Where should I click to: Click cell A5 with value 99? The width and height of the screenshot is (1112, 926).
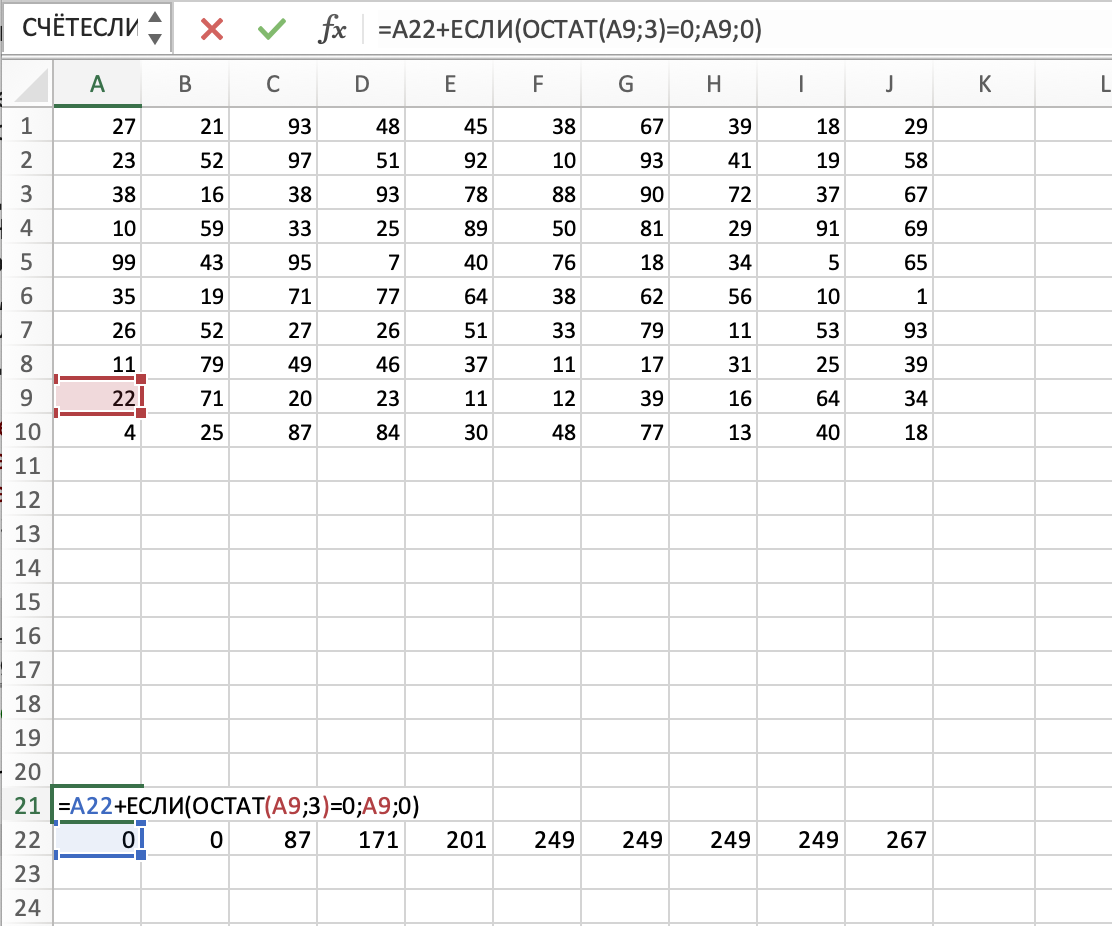tap(97, 263)
